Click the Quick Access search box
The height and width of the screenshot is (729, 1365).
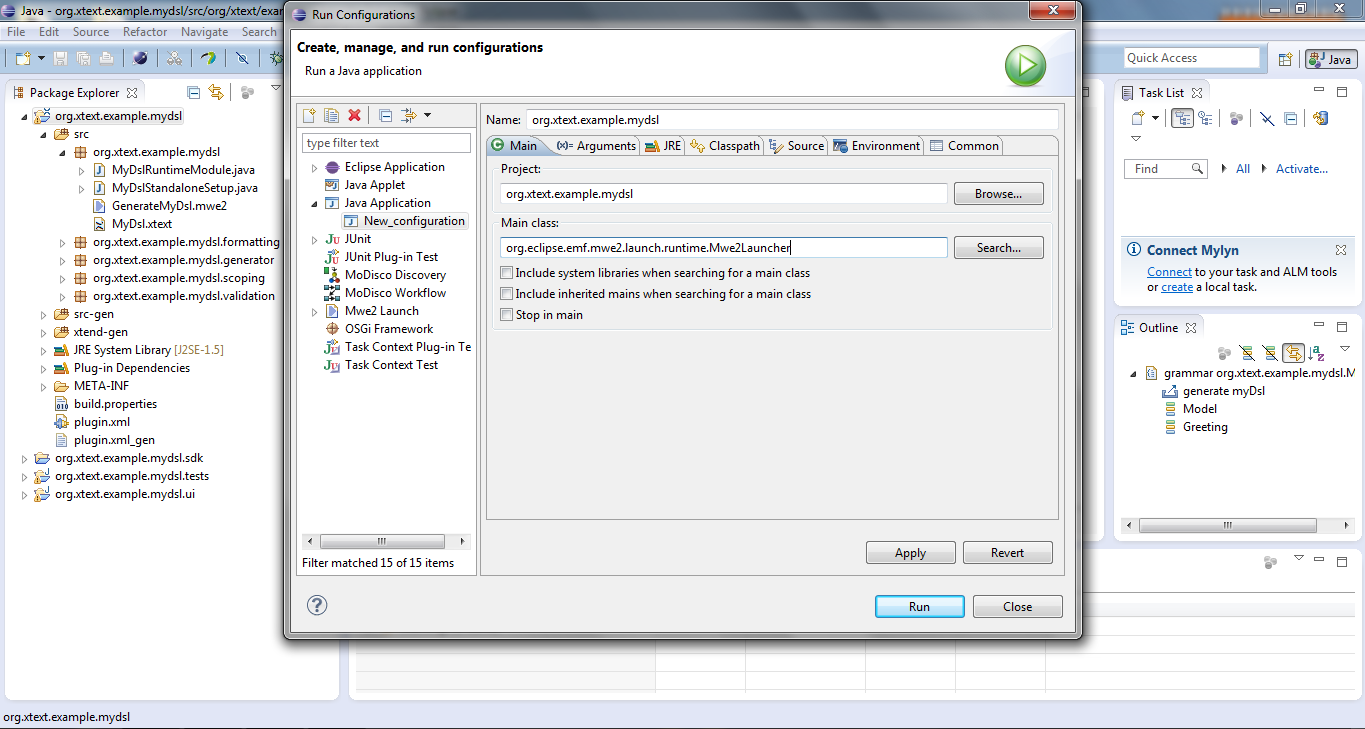pos(1192,58)
